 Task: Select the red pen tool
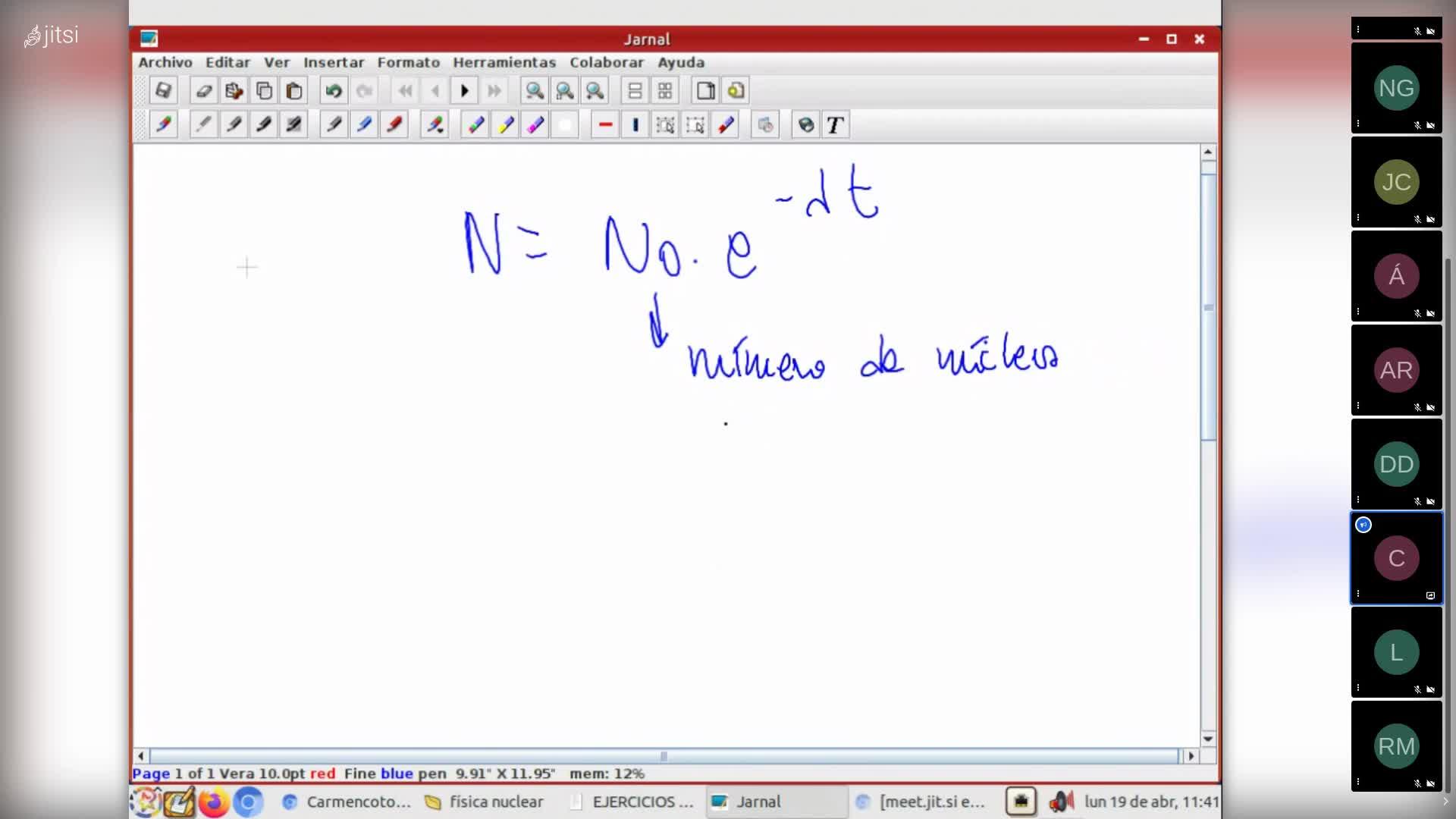pyautogui.click(x=394, y=125)
